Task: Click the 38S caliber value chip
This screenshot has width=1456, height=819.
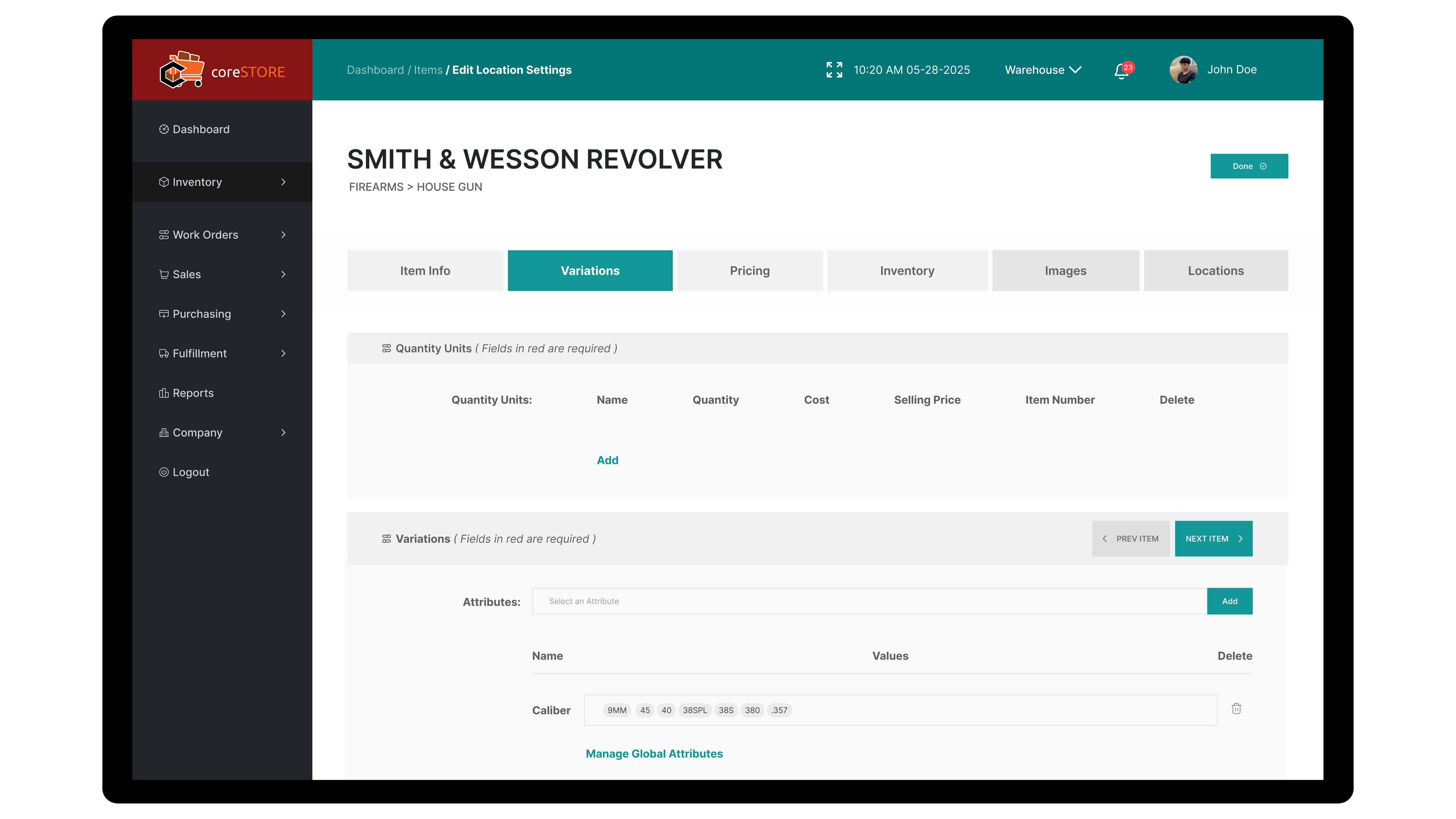Action: [x=726, y=711]
